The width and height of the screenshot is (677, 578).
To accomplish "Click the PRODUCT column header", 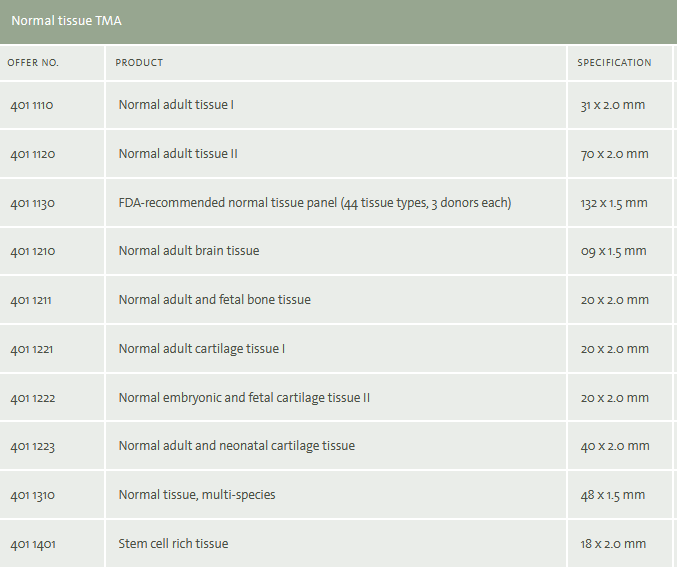I will (x=139, y=63).
